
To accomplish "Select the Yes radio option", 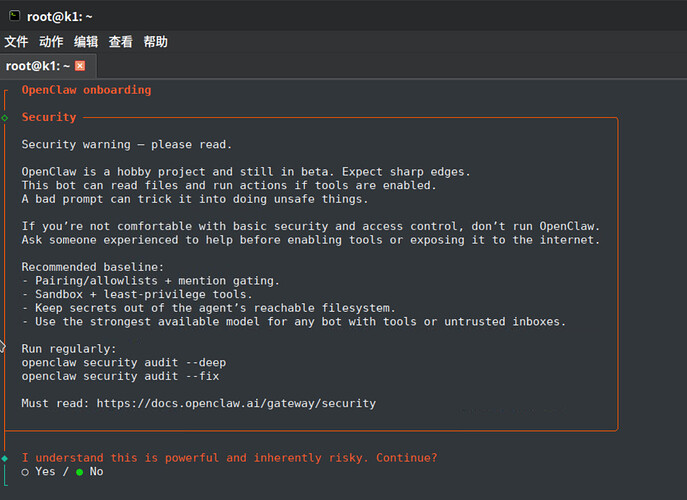I will click(26, 471).
